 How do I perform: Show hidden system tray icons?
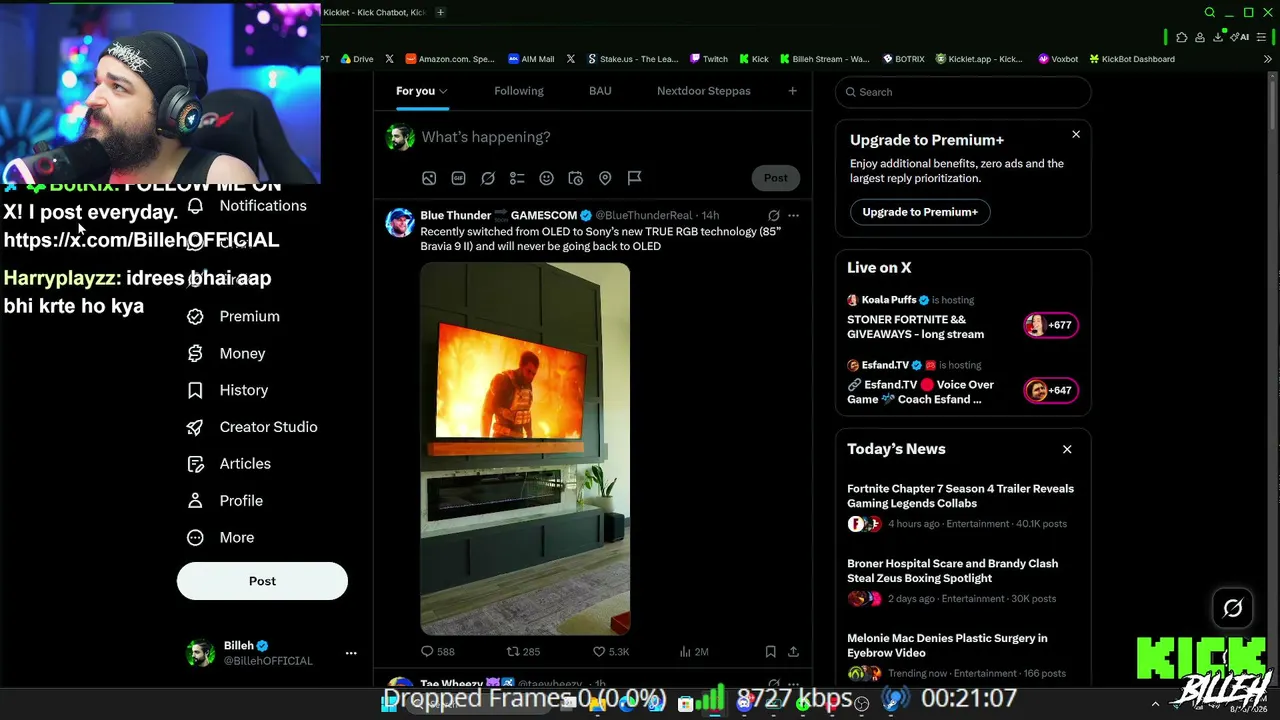(1155, 704)
